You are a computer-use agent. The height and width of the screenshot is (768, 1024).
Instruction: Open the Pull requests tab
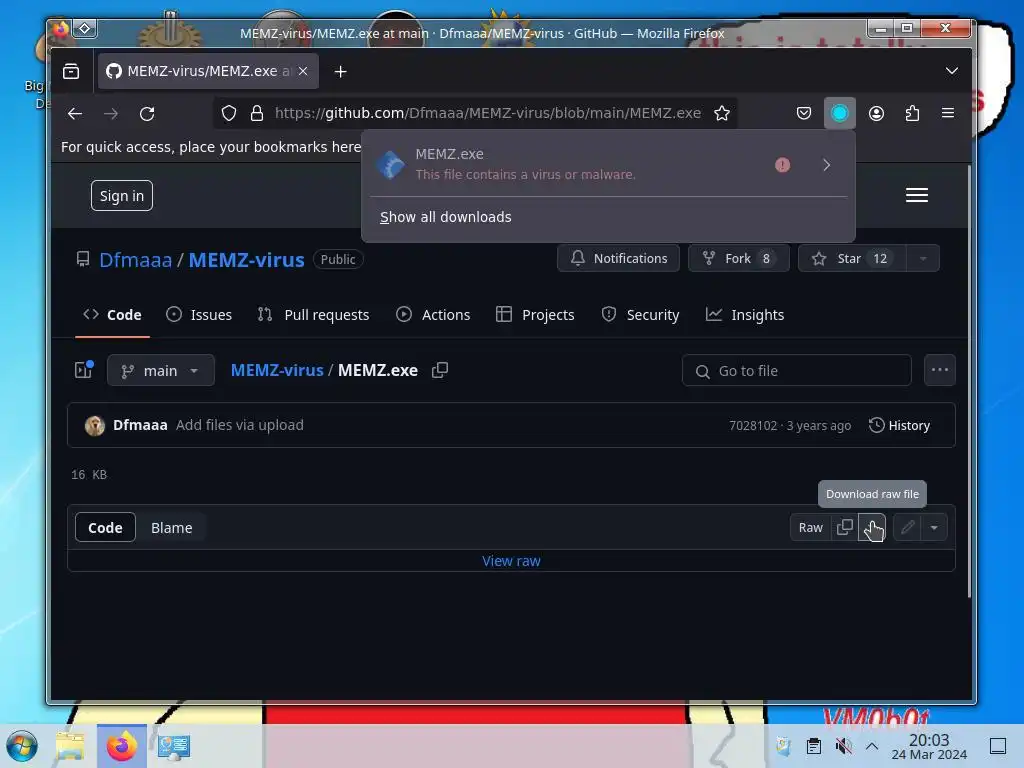point(313,315)
